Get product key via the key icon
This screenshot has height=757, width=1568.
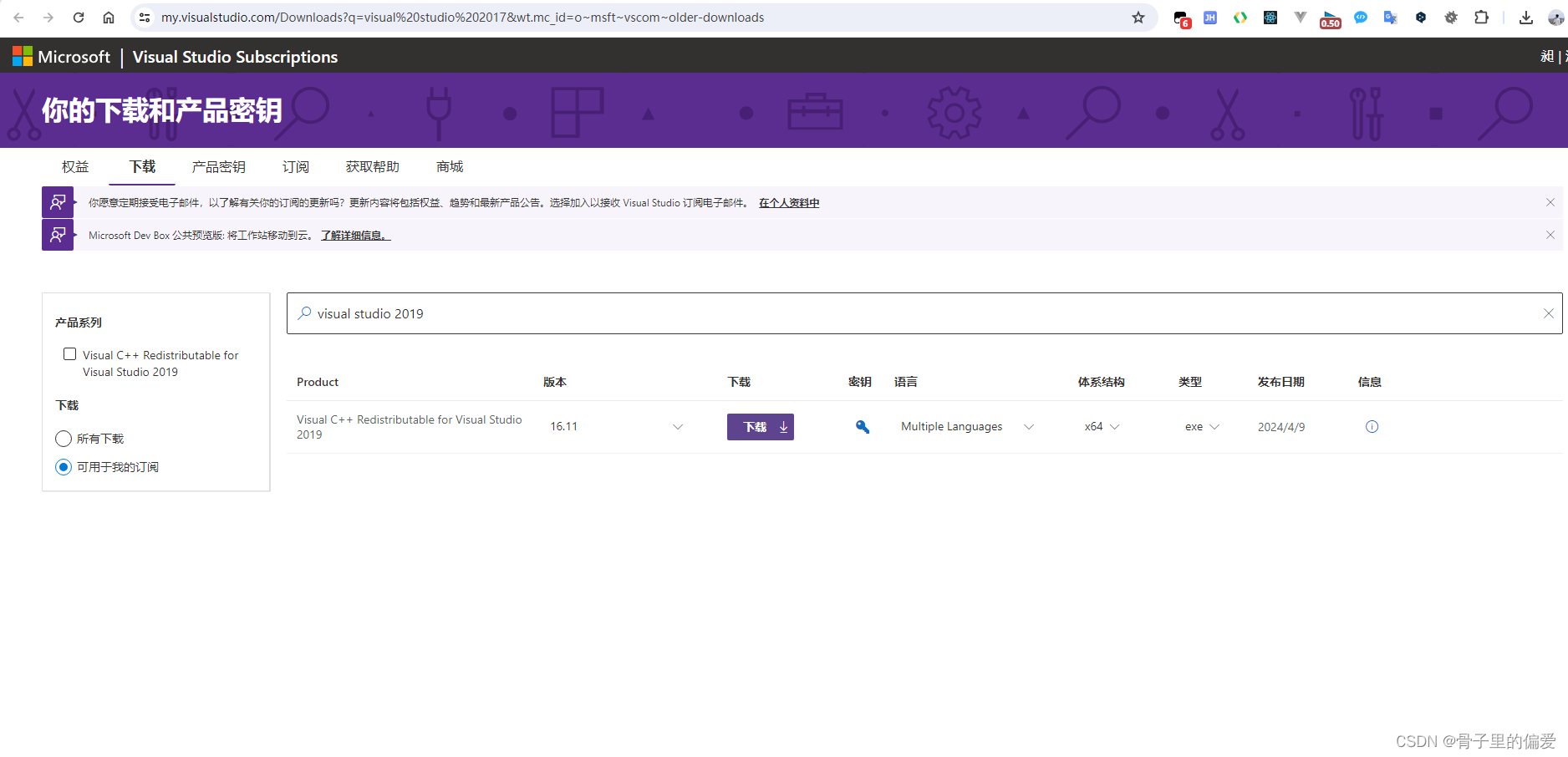(x=863, y=427)
